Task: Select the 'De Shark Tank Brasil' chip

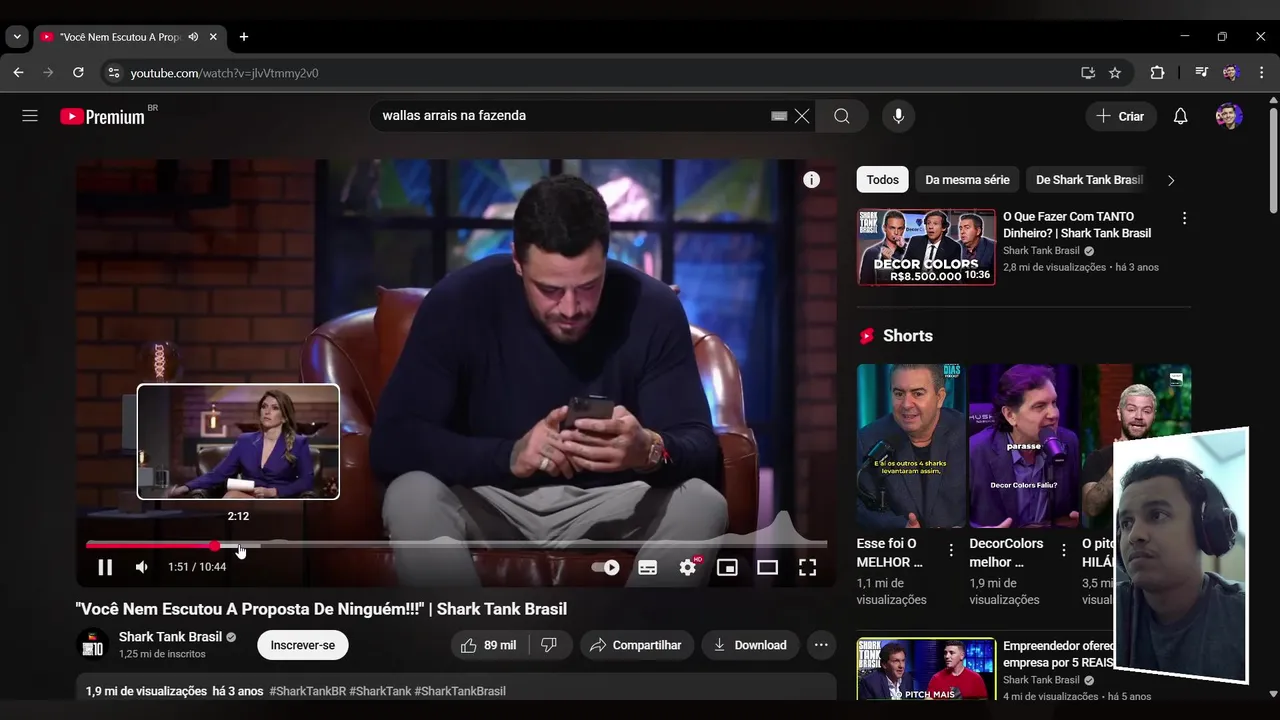Action: [x=1089, y=180]
